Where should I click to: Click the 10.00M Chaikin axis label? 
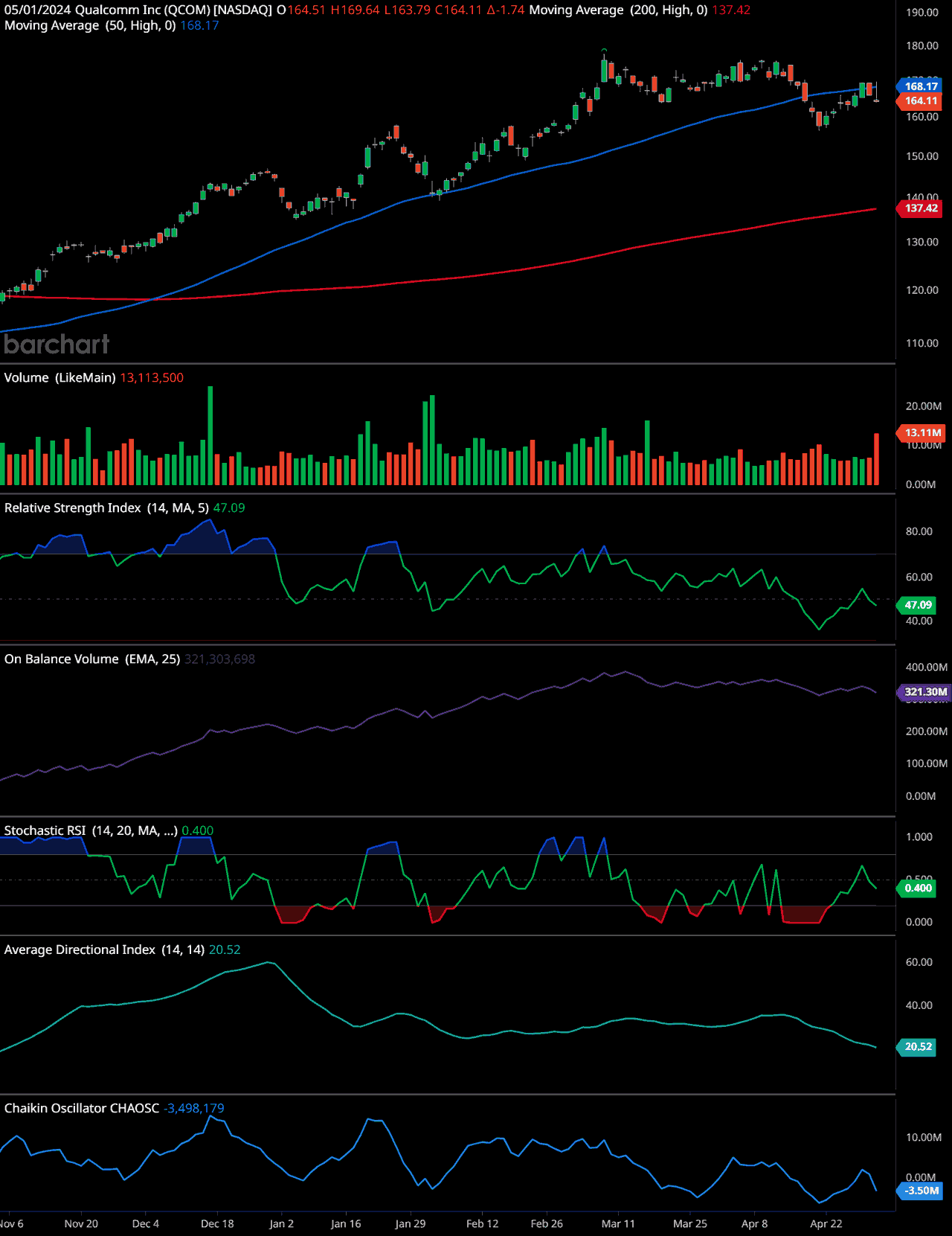coord(924,1138)
